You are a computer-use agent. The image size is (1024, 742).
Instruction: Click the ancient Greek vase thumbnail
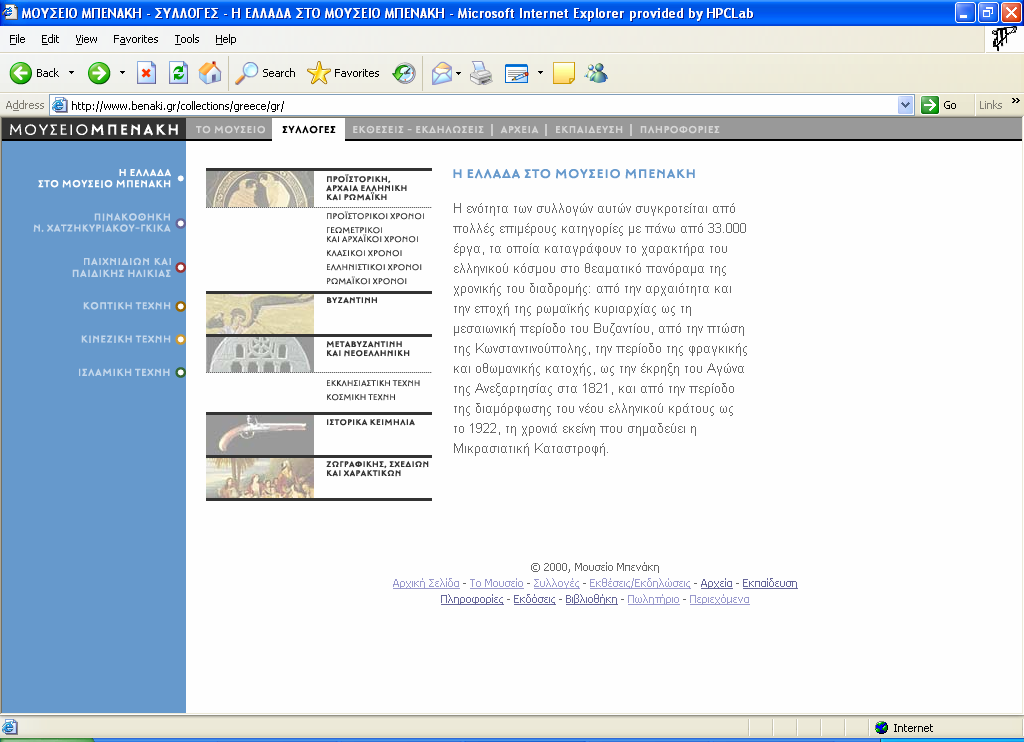tap(260, 189)
